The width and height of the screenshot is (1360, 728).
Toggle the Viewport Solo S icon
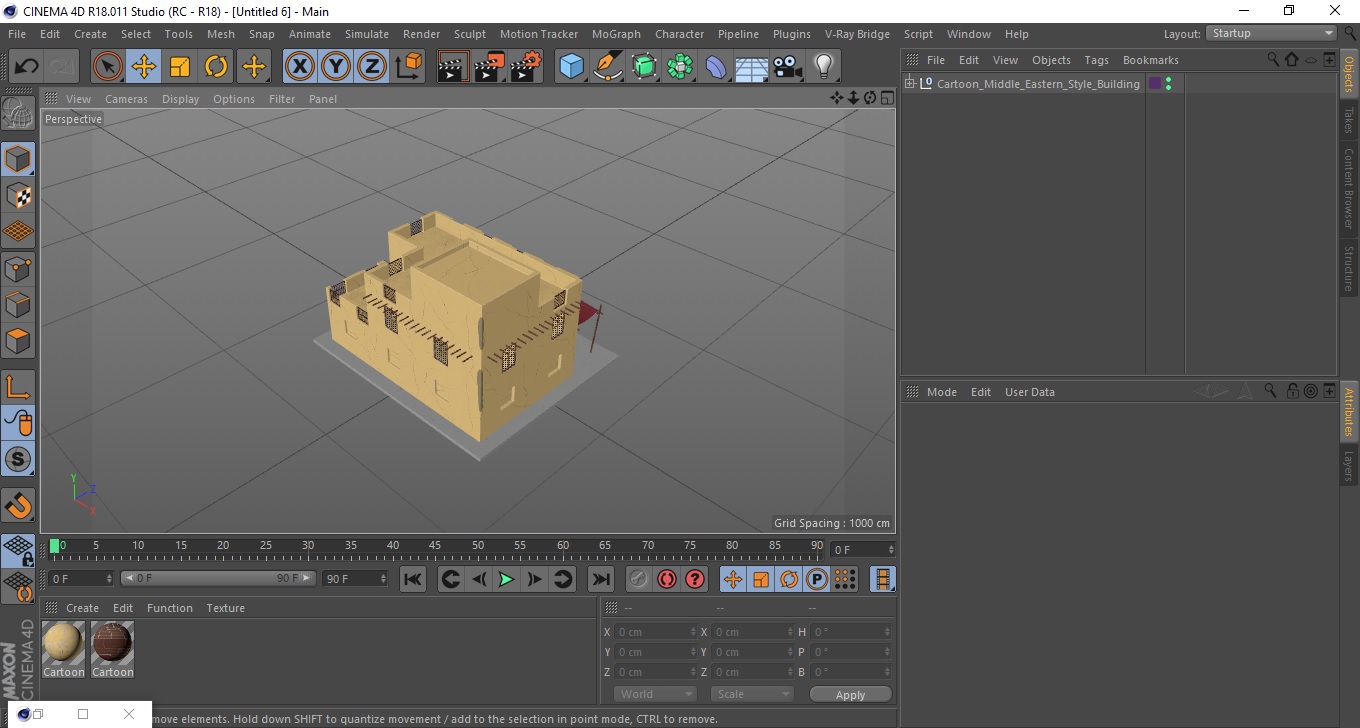[x=18, y=459]
